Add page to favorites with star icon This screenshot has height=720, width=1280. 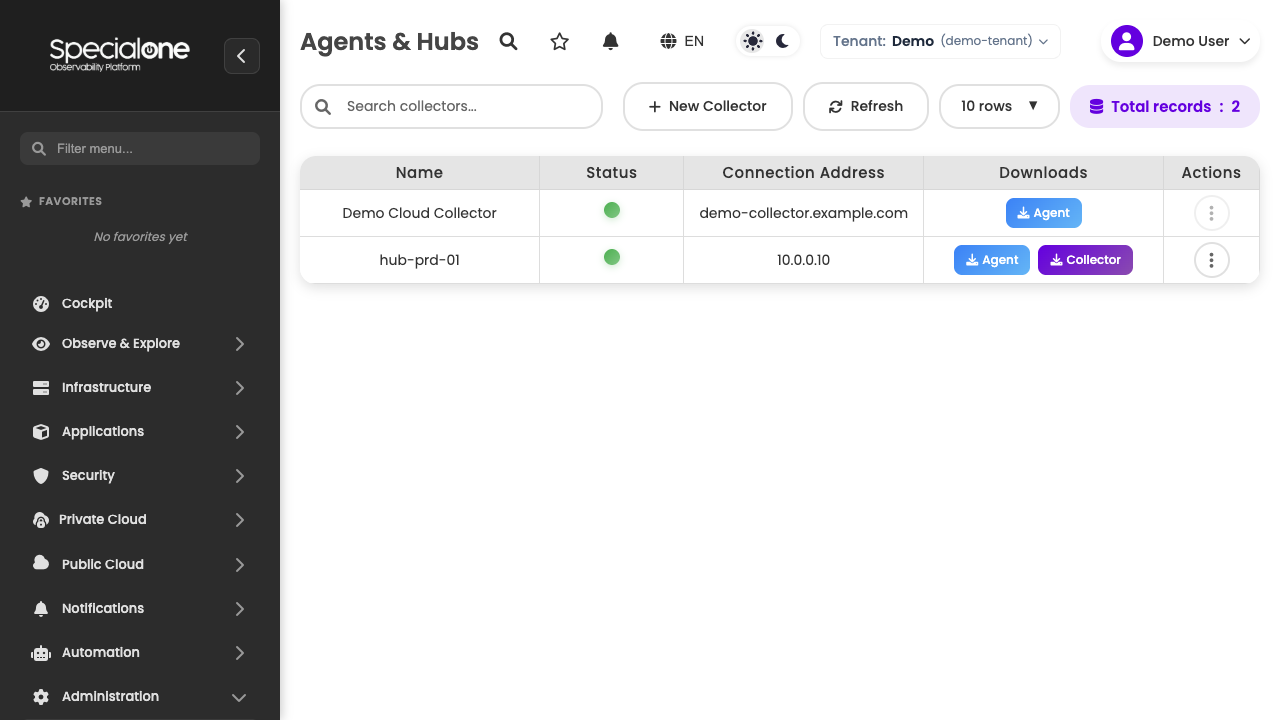pos(560,41)
